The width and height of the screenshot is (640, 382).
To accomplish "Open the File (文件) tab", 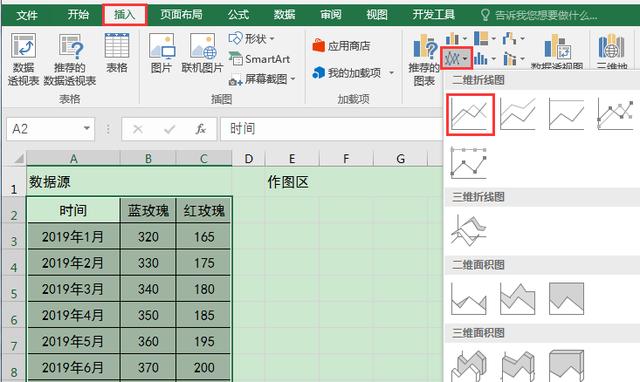I will [27, 15].
